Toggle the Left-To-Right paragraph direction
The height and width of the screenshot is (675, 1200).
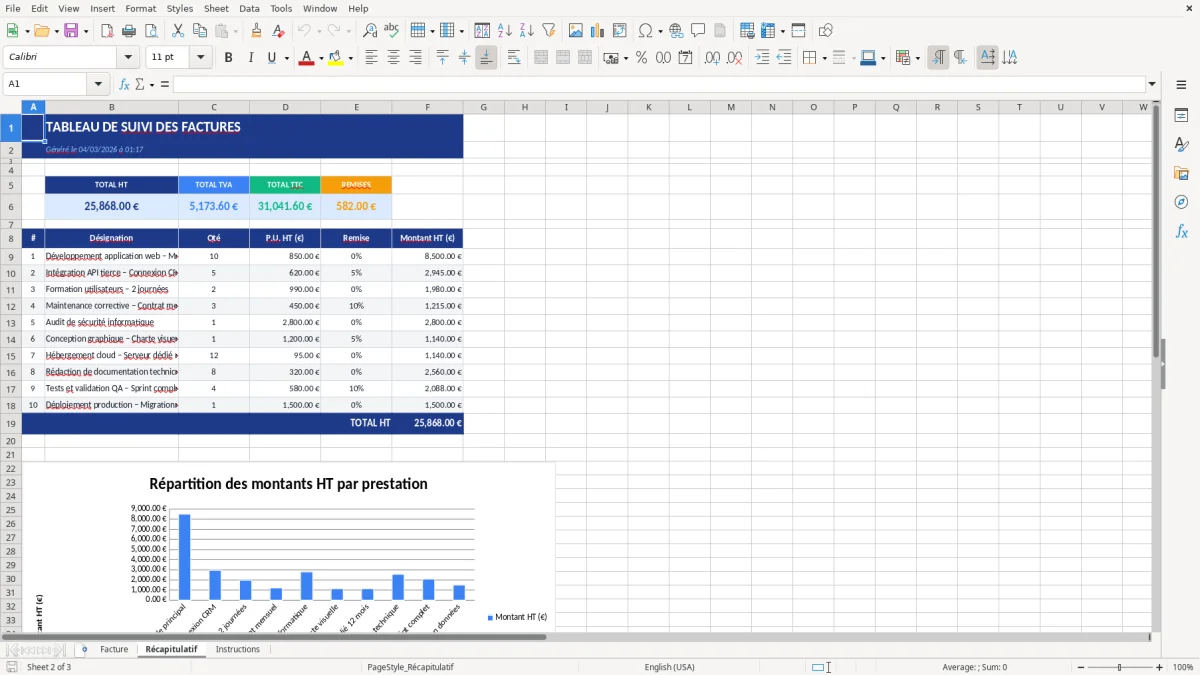938,58
